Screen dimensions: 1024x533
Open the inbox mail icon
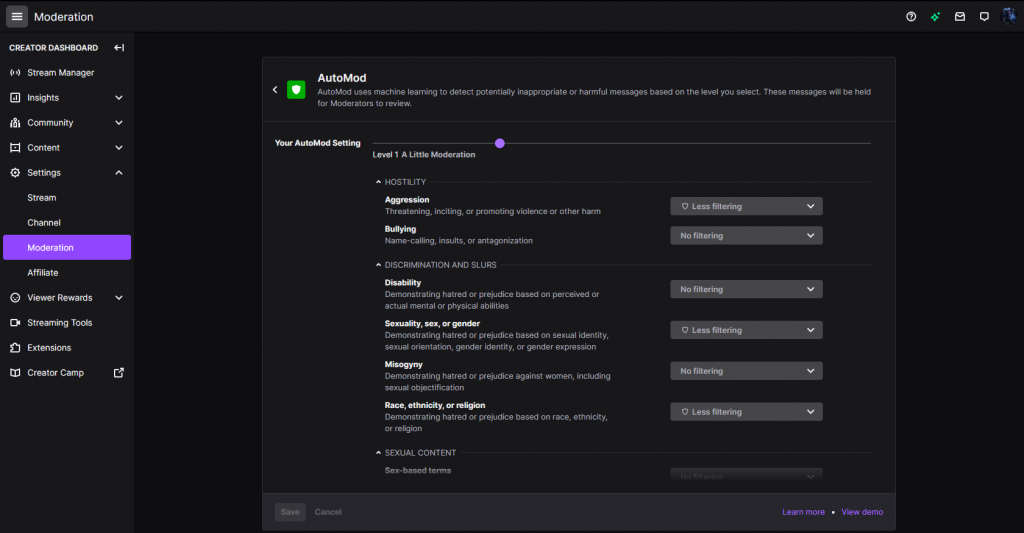tap(960, 16)
